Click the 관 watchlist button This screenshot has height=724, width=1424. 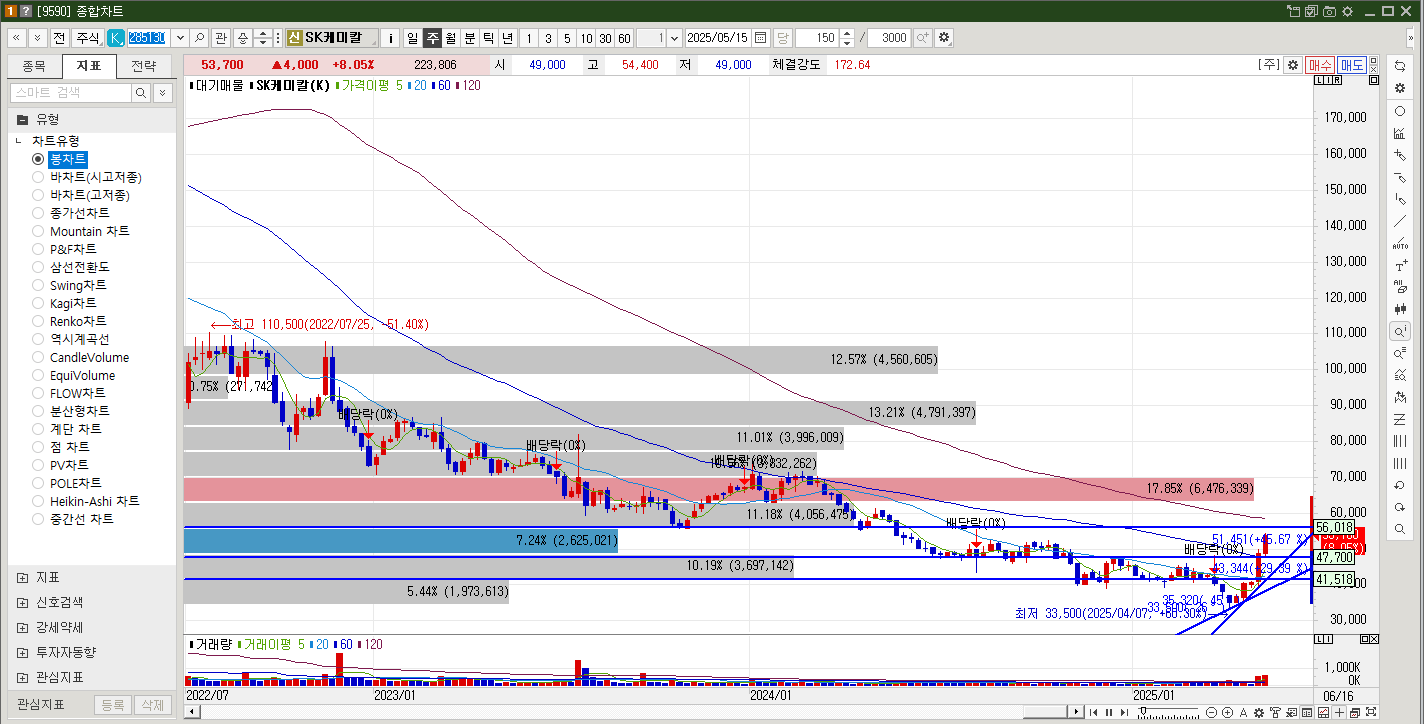coord(221,38)
